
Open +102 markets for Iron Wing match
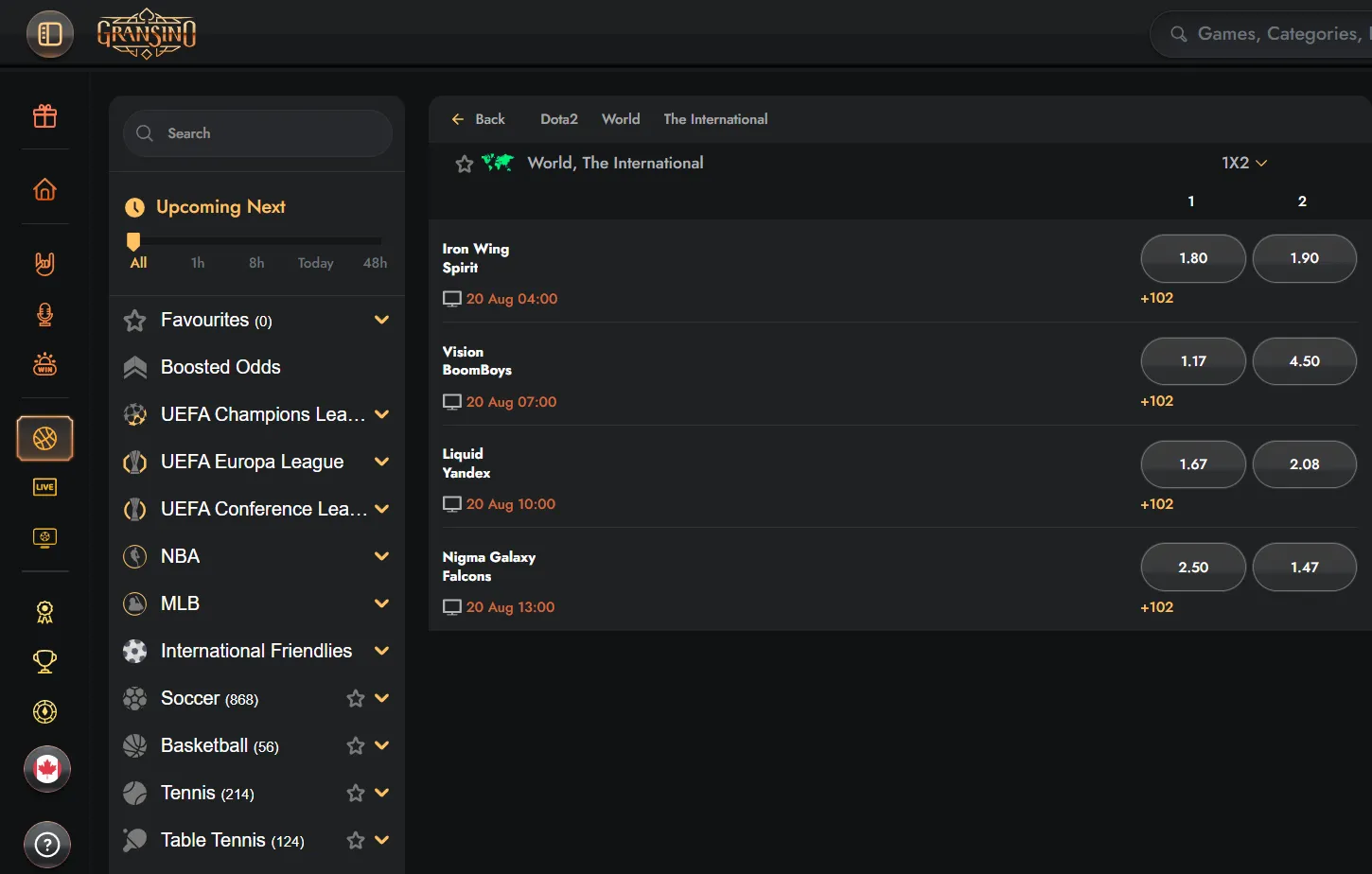click(1156, 298)
